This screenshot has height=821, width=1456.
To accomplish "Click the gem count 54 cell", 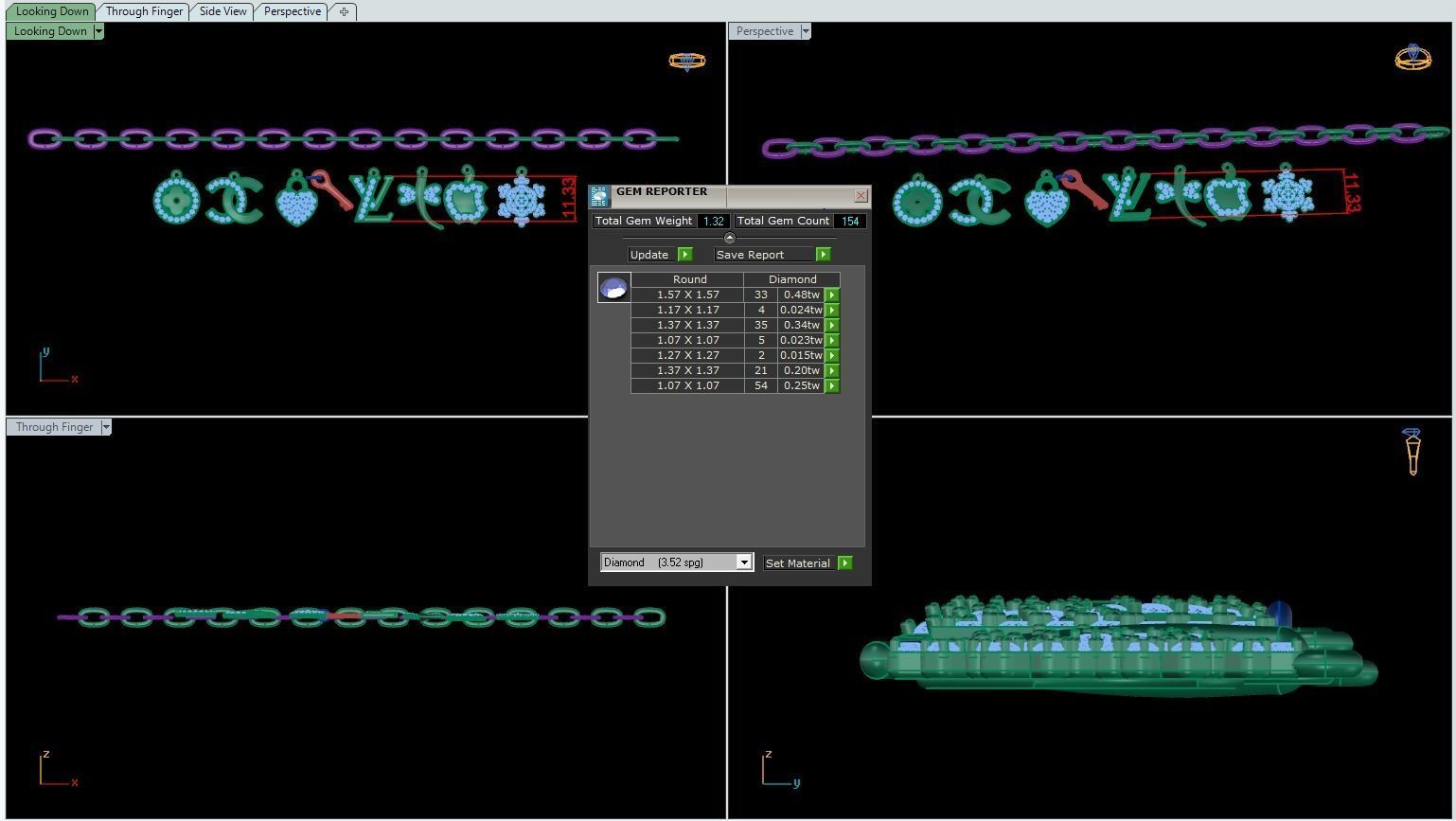I will click(x=761, y=385).
